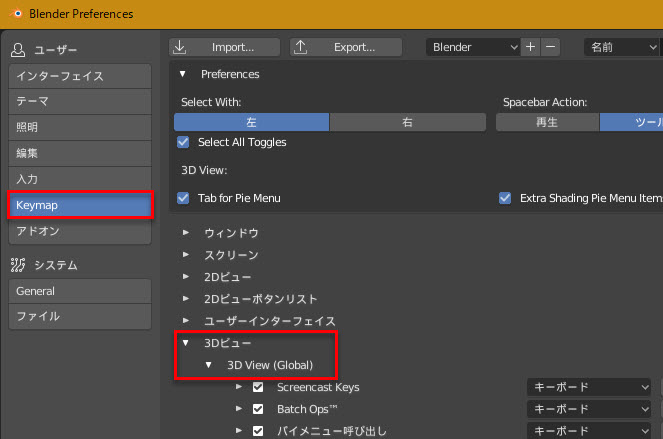This screenshot has width=663, height=439.
Task: Open the ファイル tab
Action: (x=80, y=316)
